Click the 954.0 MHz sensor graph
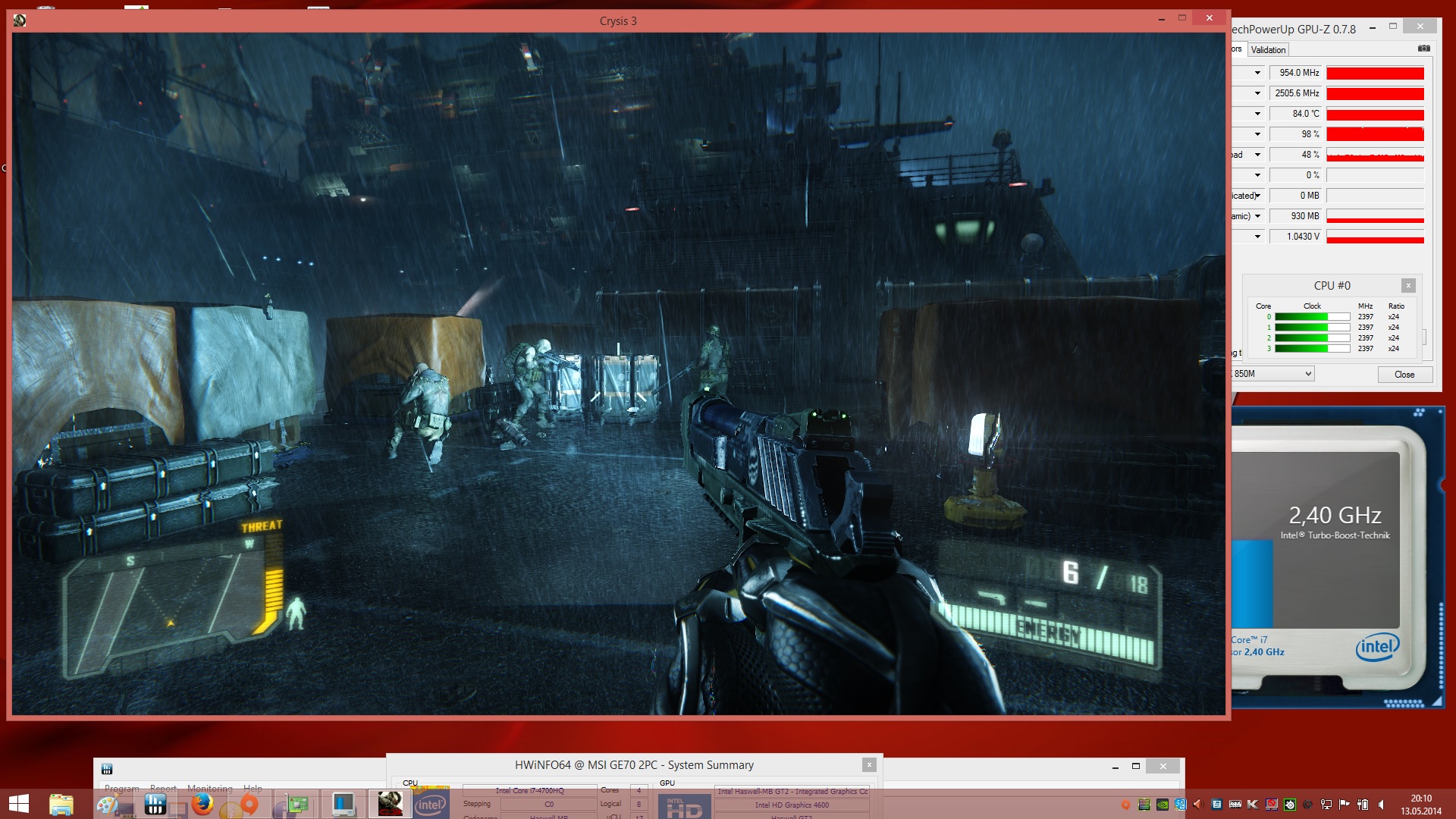Viewport: 1456px width, 819px height. coord(1375,73)
